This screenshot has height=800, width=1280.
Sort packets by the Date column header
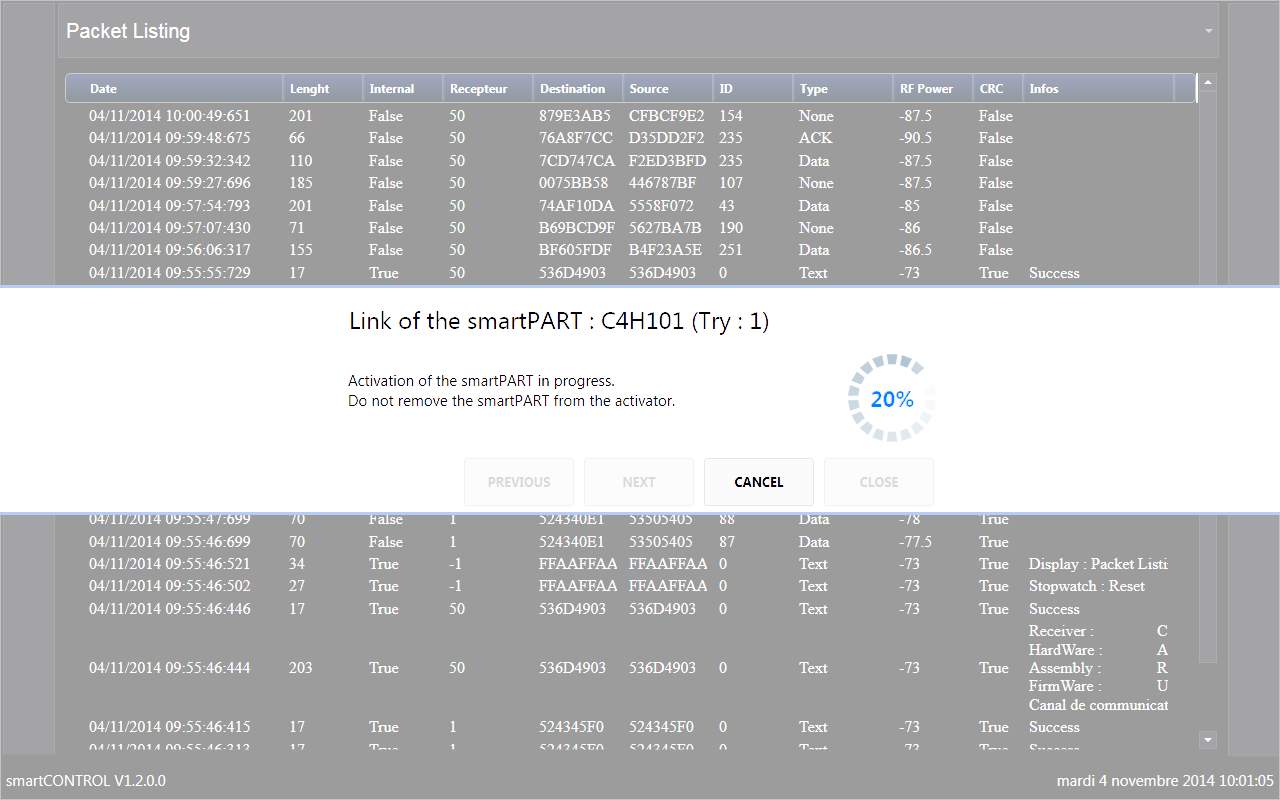174,89
